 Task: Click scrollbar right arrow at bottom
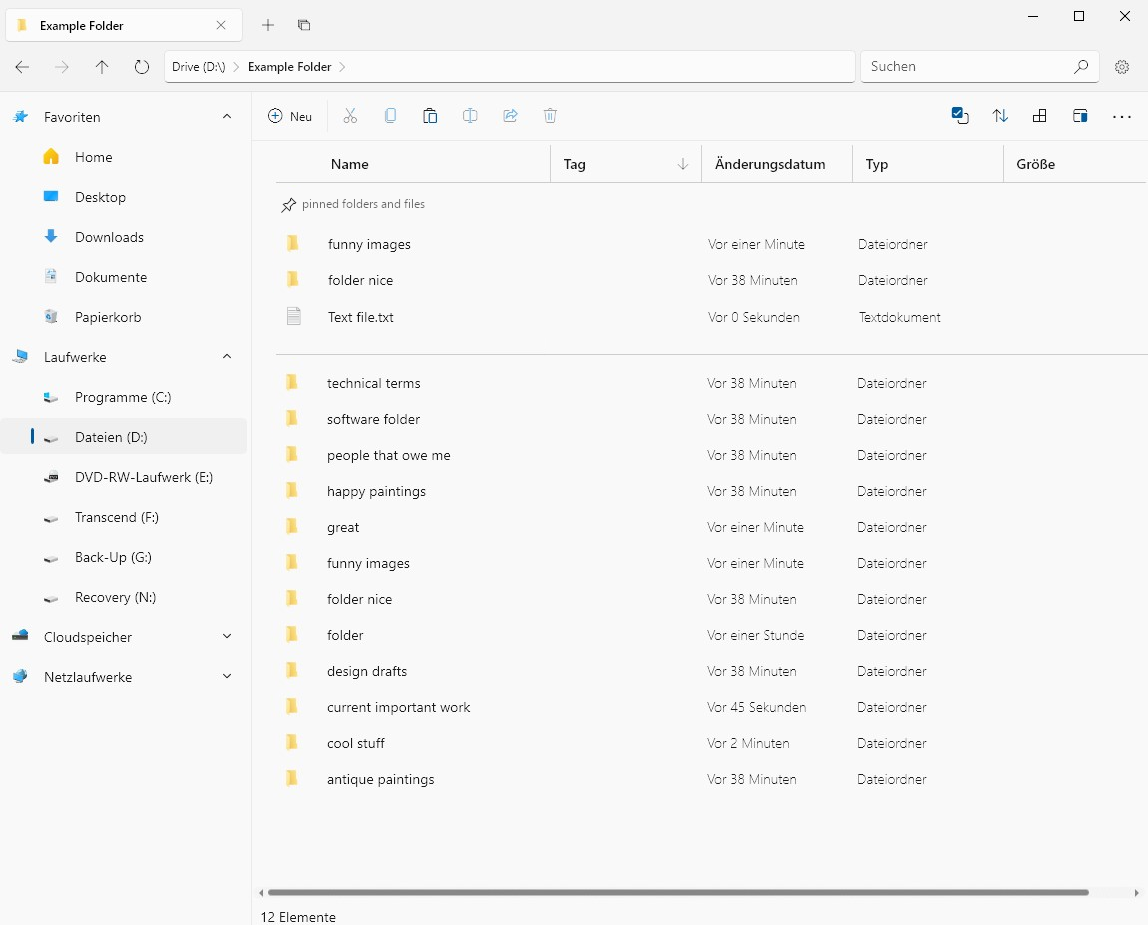tap(1136, 893)
